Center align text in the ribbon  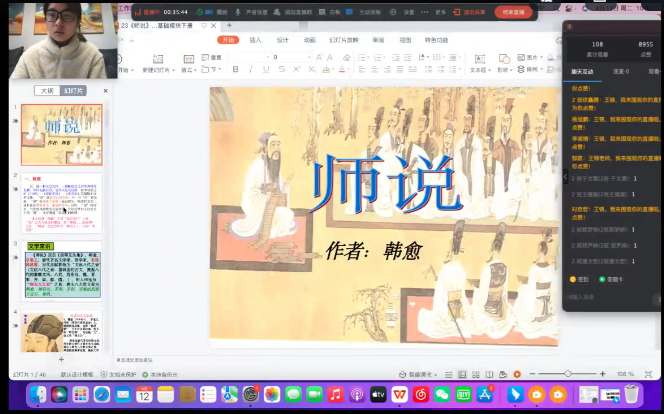tap(374, 69)
